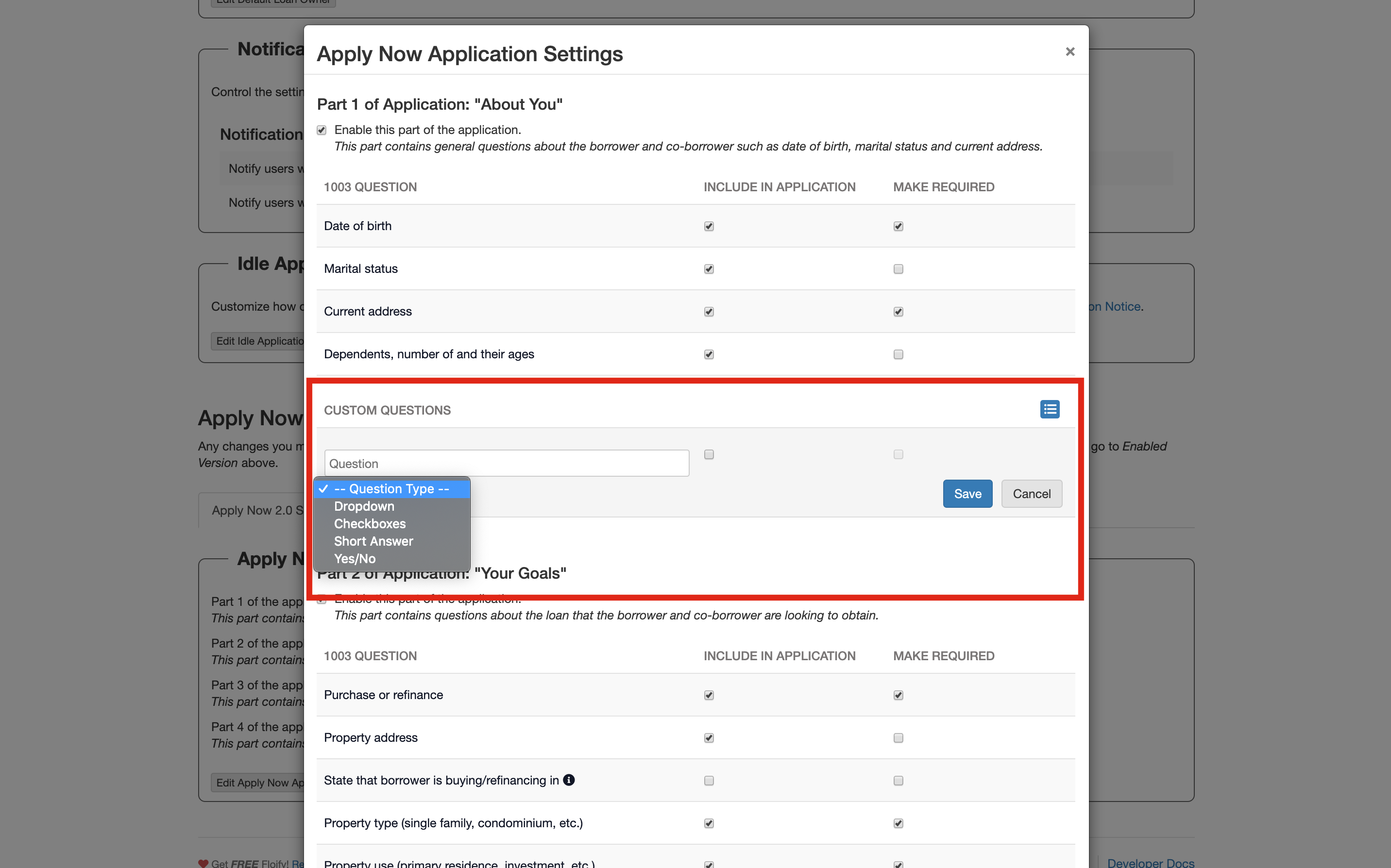Enable Make Required for Marital status
This screenshot has width=1391, height=868.
click(898, 268)
